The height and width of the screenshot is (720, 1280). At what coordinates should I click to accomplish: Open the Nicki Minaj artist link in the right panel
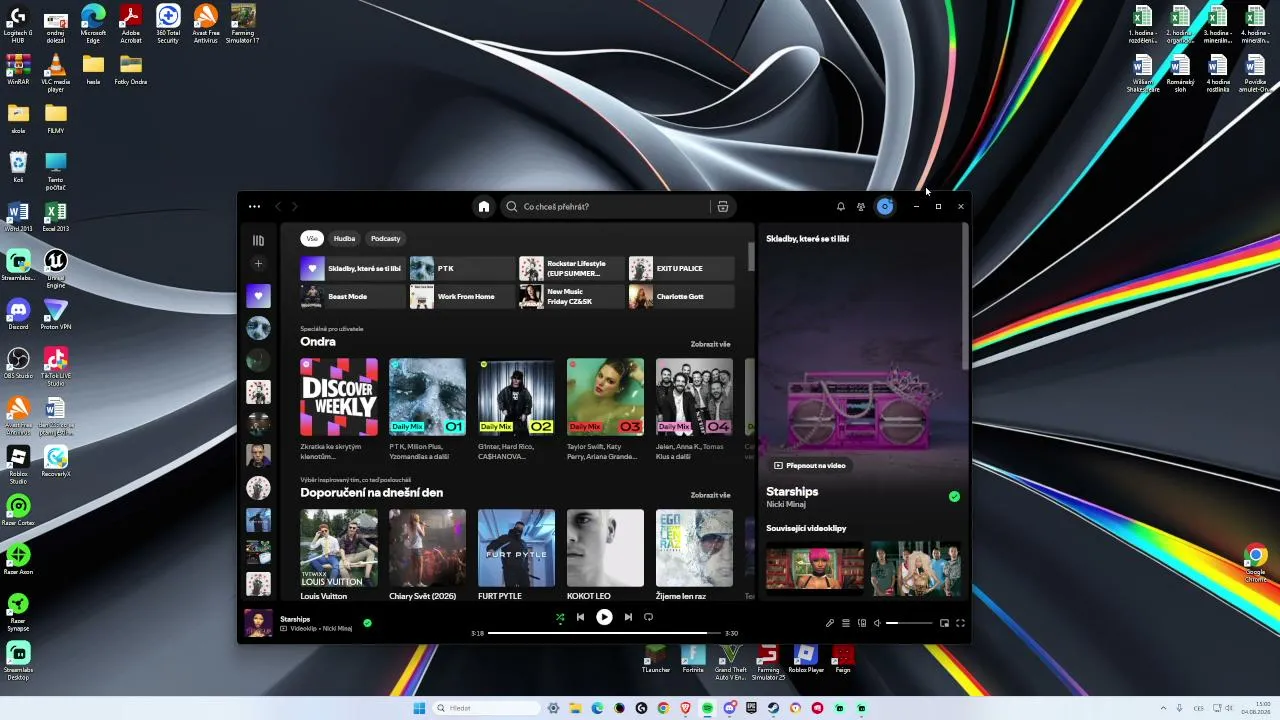pyautogui.click(x=786, y=505)
